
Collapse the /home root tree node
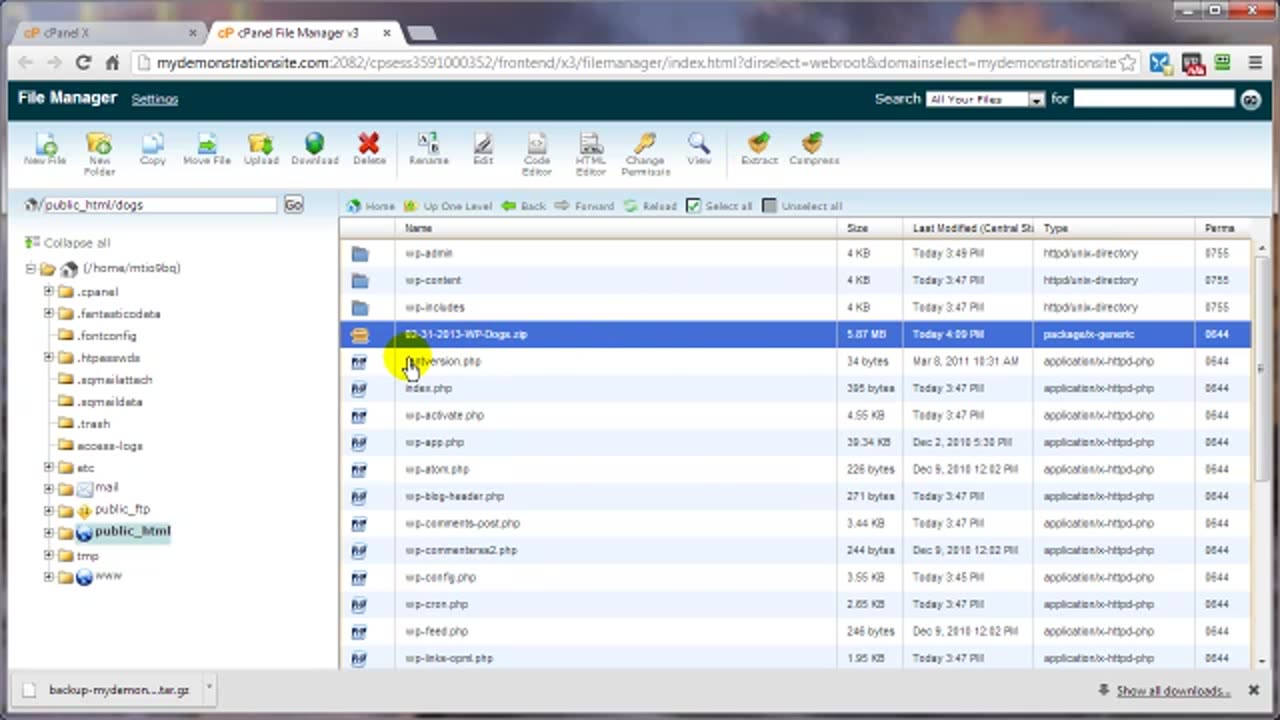tap(31, 269)
